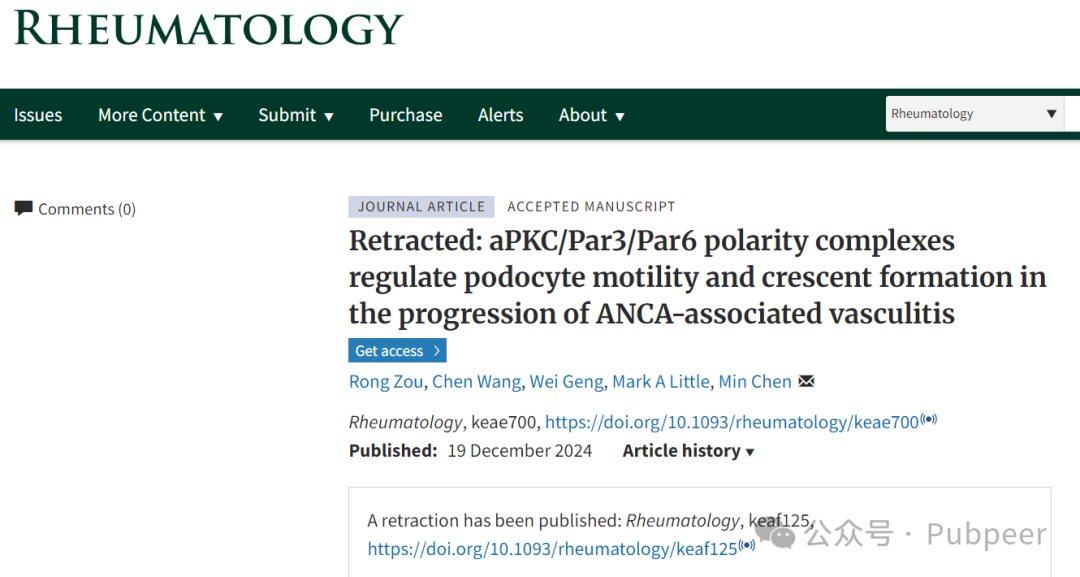Go to the Issues menu item

[38, 115]
